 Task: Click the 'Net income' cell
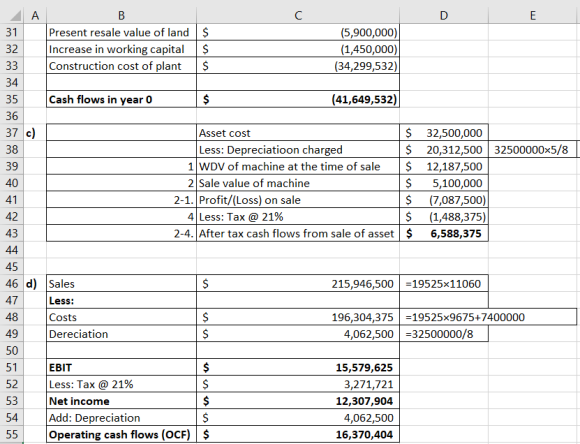[121, 401]
